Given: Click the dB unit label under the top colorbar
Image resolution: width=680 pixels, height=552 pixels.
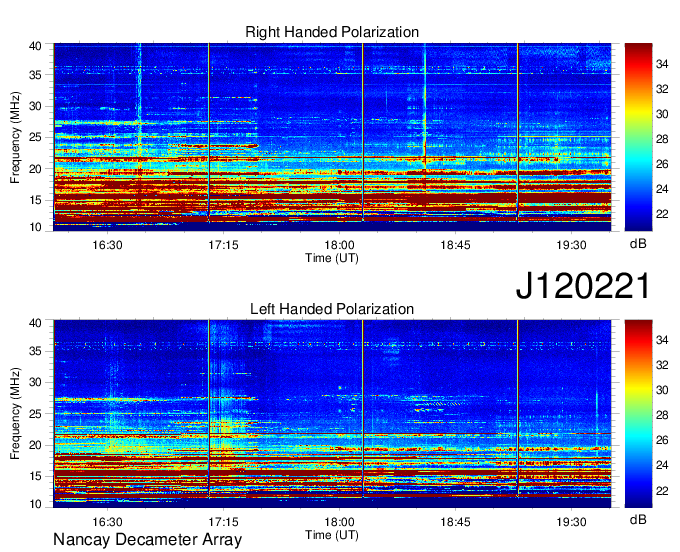Looking at the screenshot, I should click(x=638, y=244).
